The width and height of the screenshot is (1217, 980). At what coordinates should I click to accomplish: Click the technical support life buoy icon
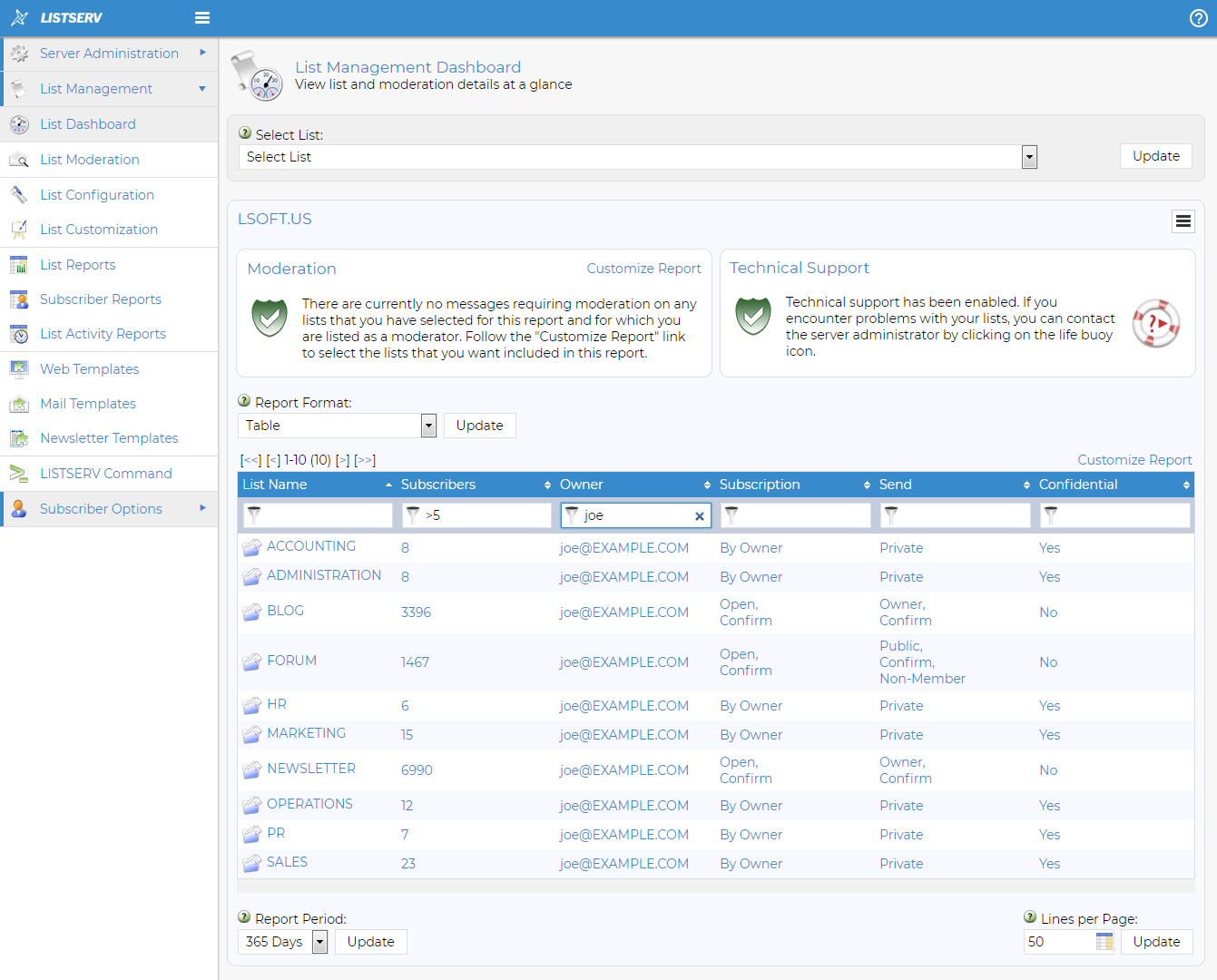(x=1156, y=323)
